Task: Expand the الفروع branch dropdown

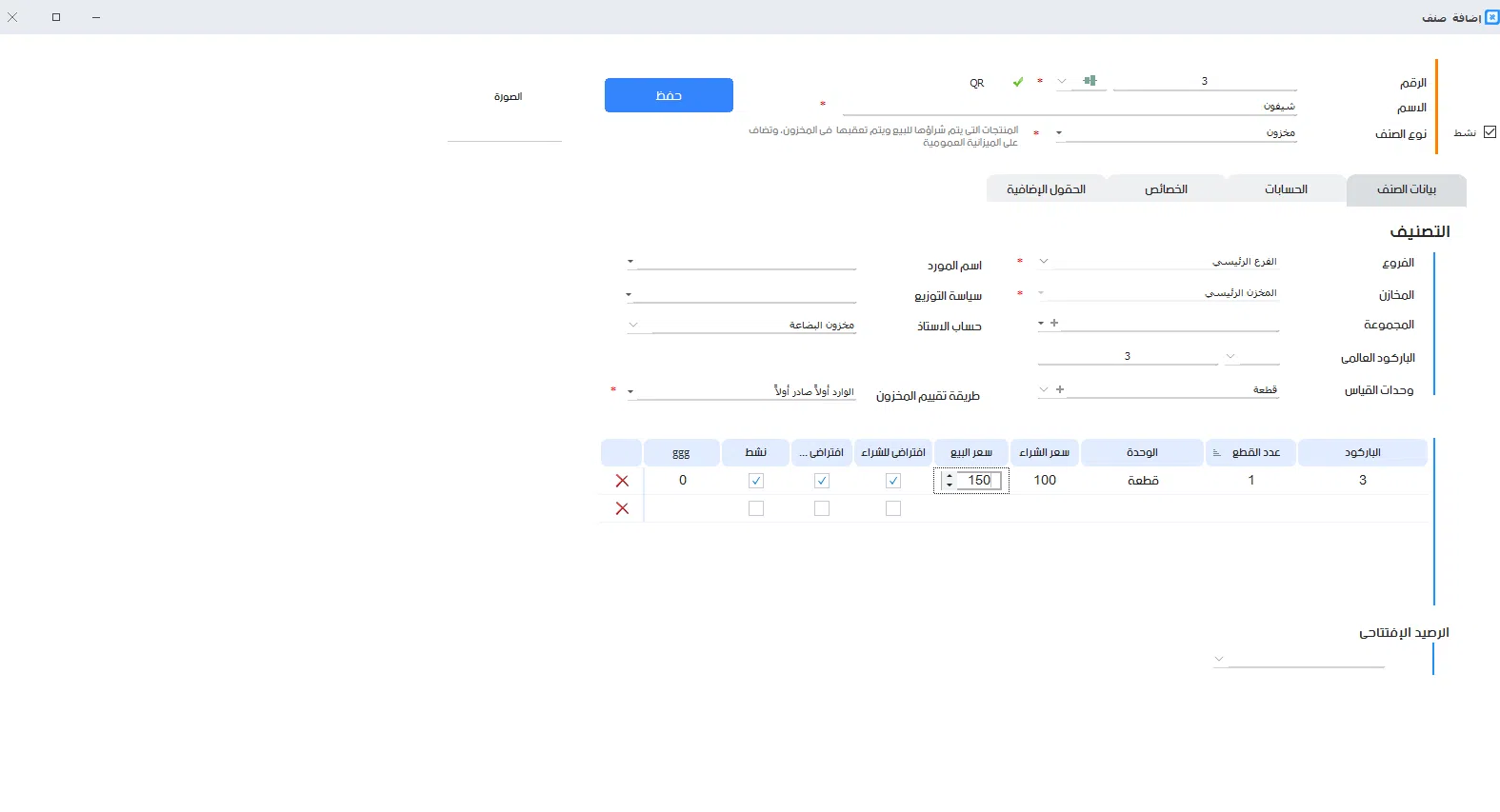Action: [x=1044, y=262]
